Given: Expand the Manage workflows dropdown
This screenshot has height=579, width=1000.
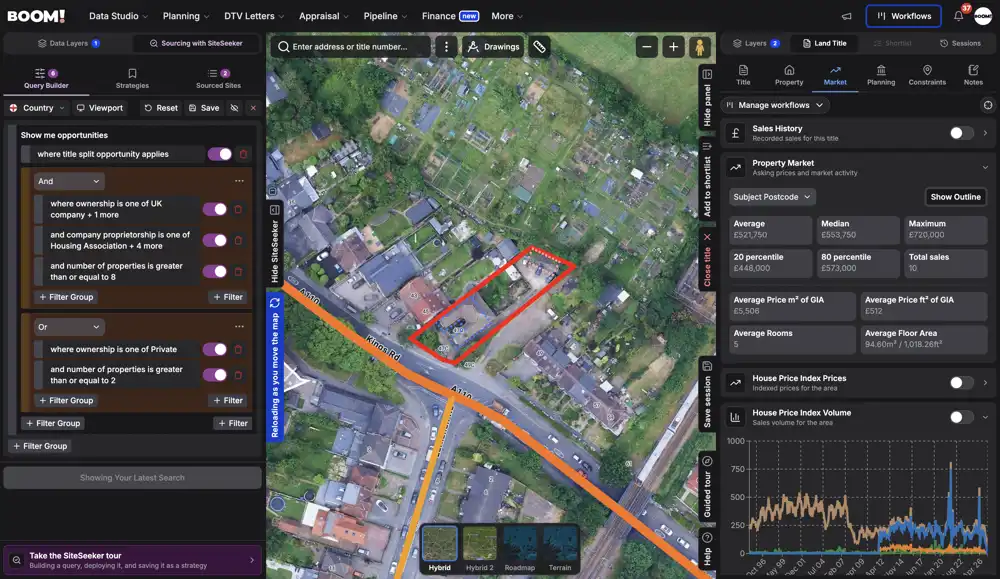Looking at the screenshot, I should coord(774,105).
